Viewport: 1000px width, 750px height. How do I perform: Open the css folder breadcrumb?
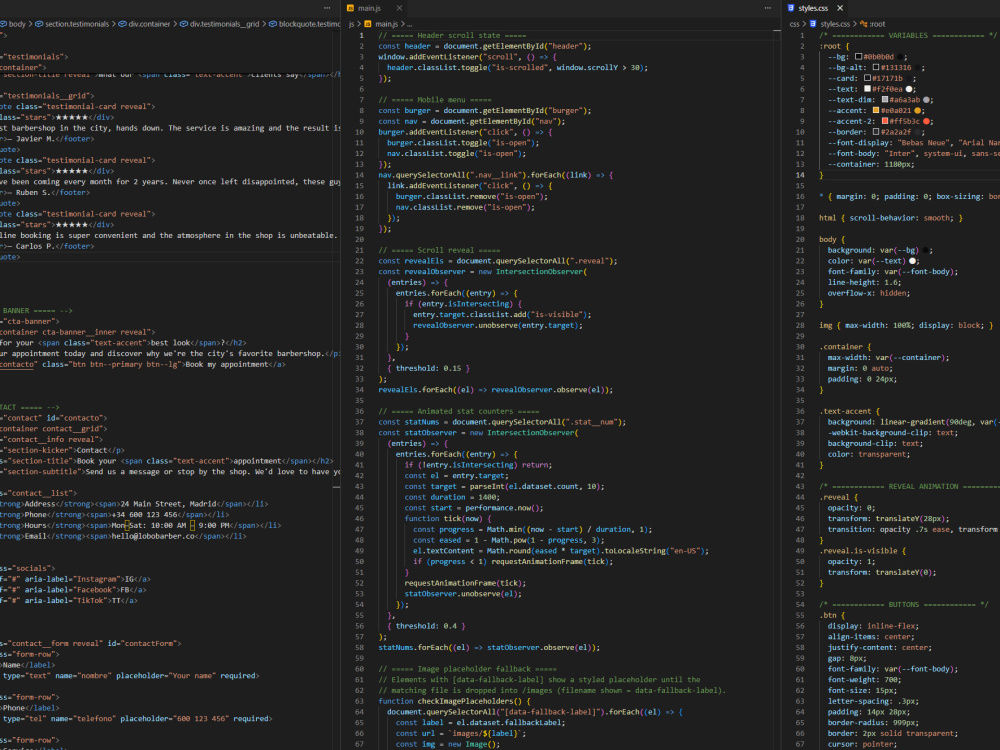point(794,24)
